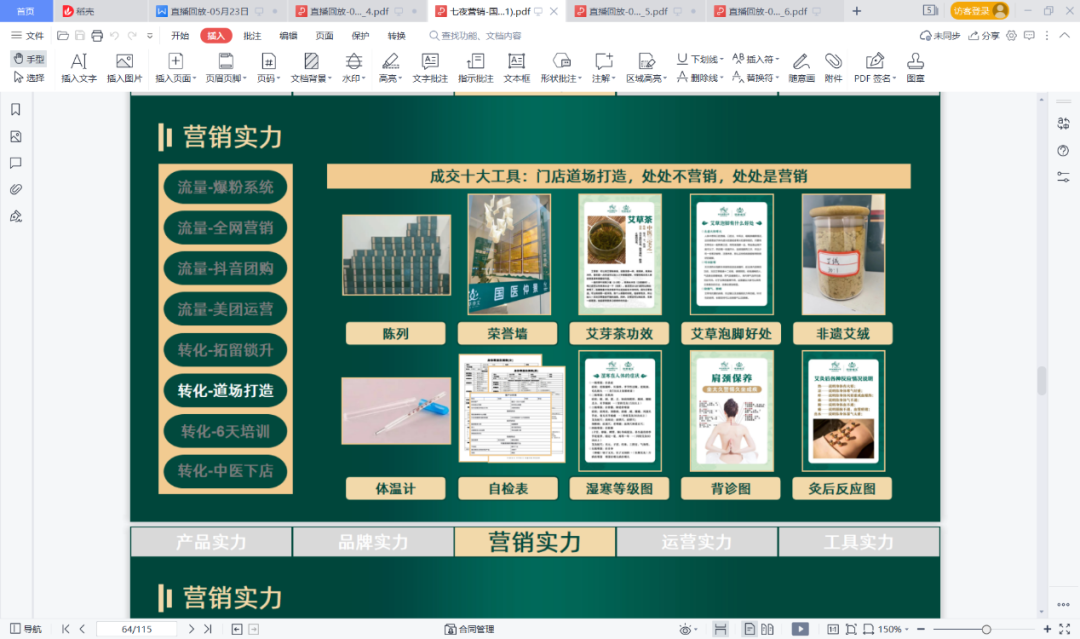This screenshot has width=1080, height=639.
Task: Click the zoom in plus button
Action: click(1047, 629)
